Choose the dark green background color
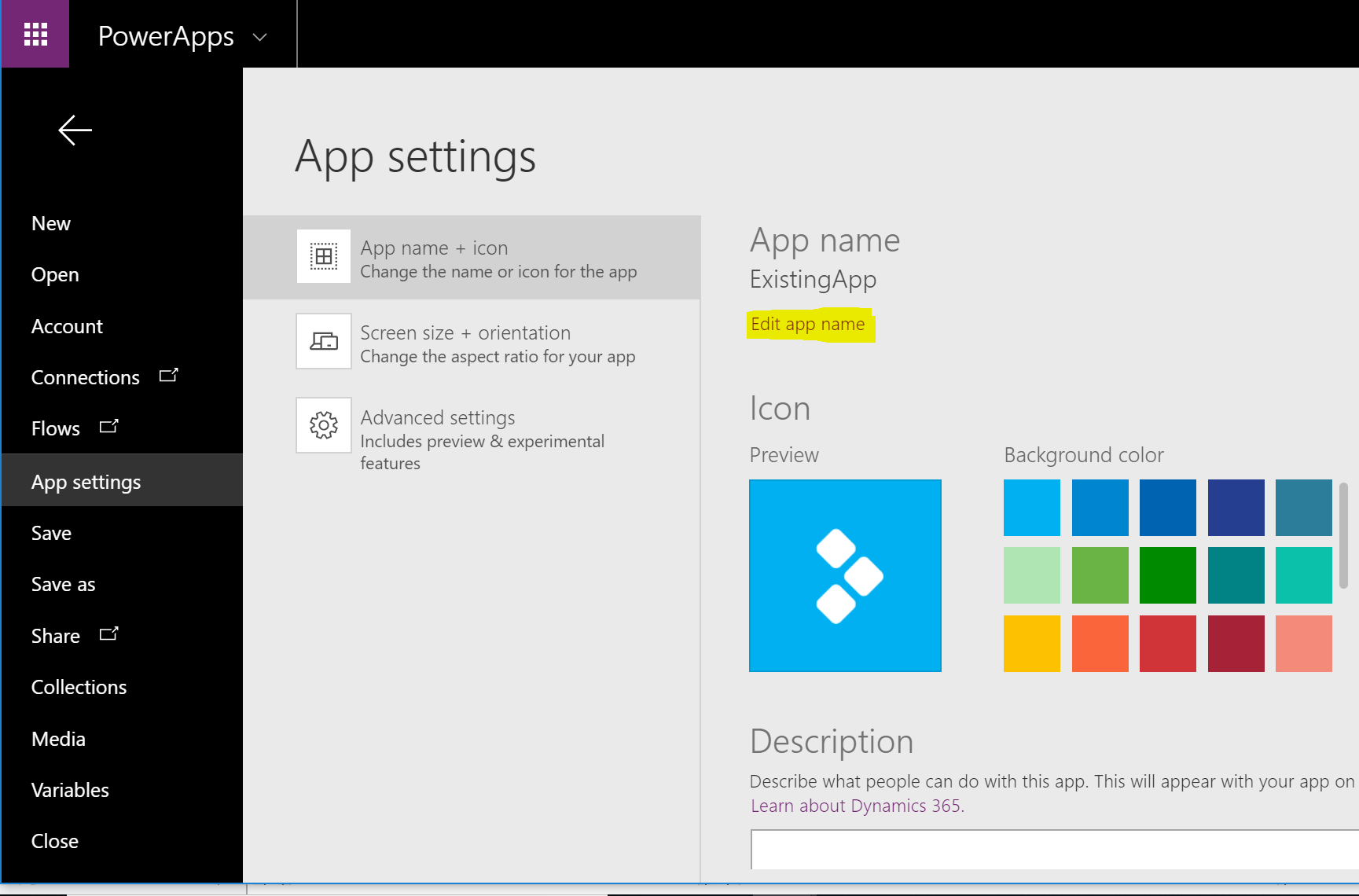 (1167, 575)
